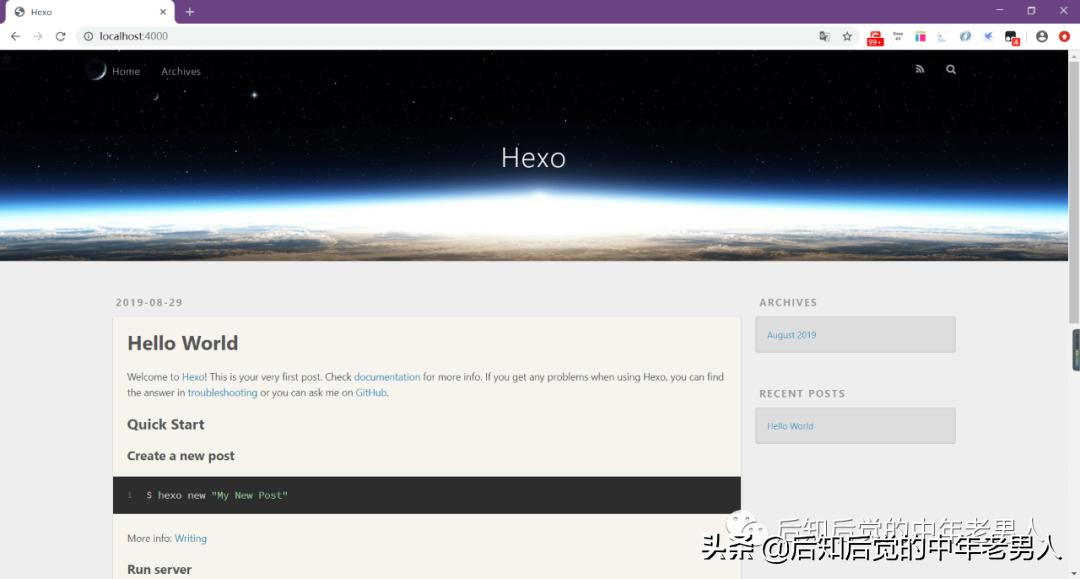Open Hello World under Recent Posts
Screen dimensions: 1080x579
(790, 425)
